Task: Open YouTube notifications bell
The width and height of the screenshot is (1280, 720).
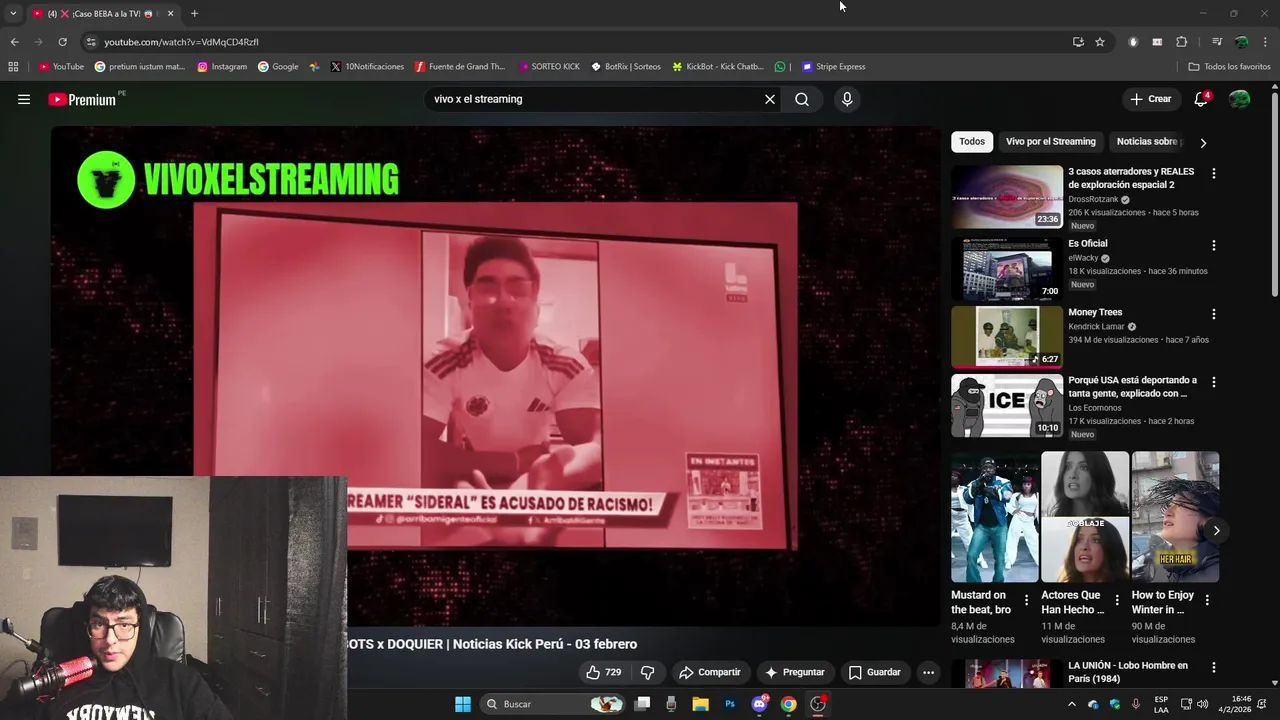Action: [x=1201, y=99]
